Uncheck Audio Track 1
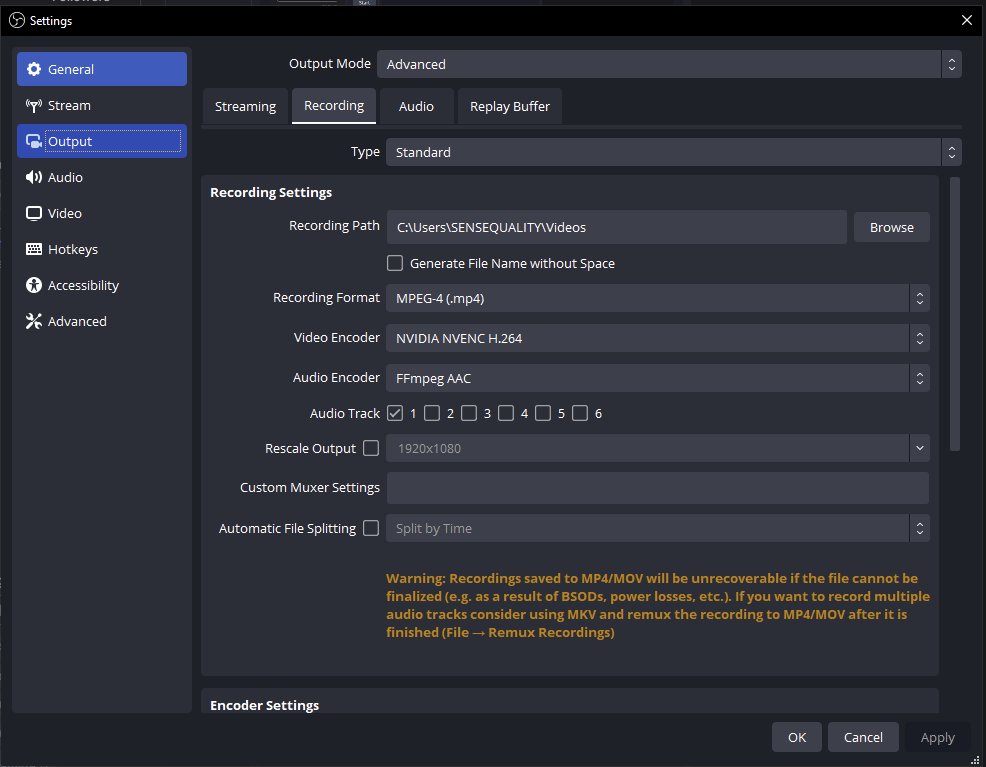The image size is (986, 767). tap(395, 413)
